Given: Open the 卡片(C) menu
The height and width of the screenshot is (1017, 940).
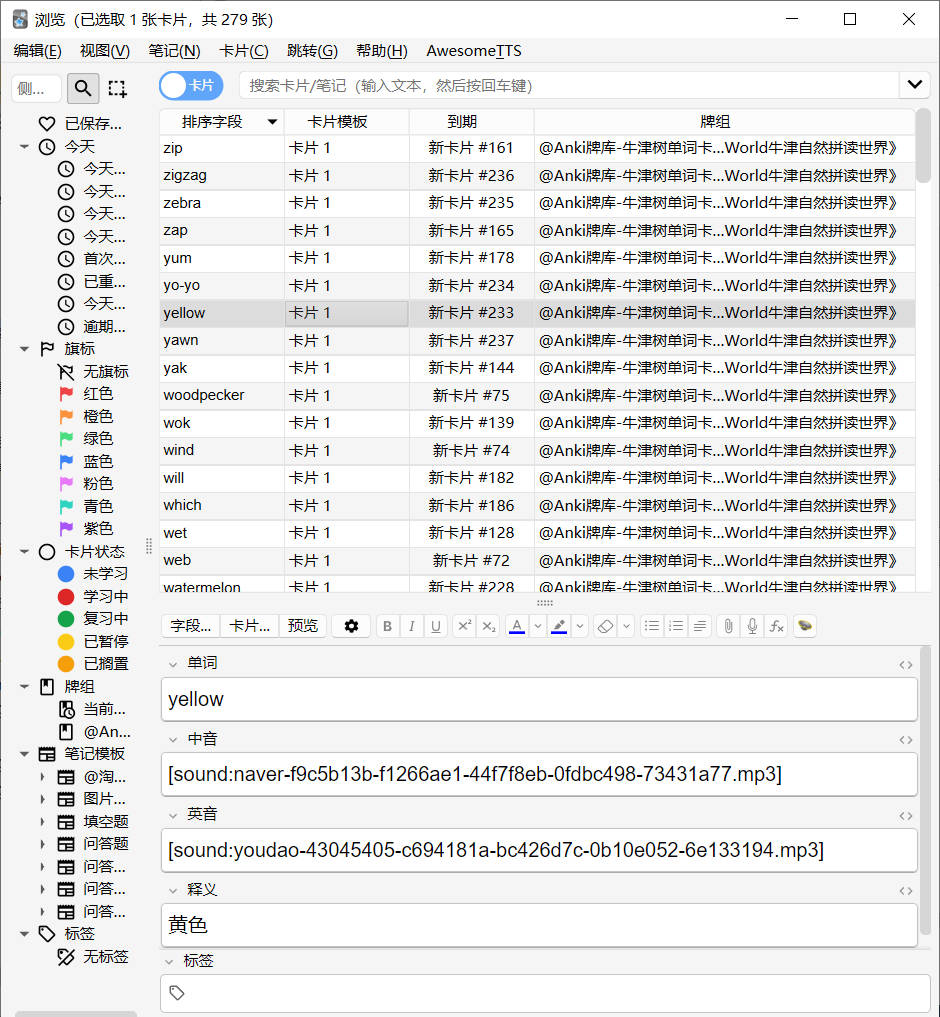Looking at the screenshot, I should pos(243,51).
